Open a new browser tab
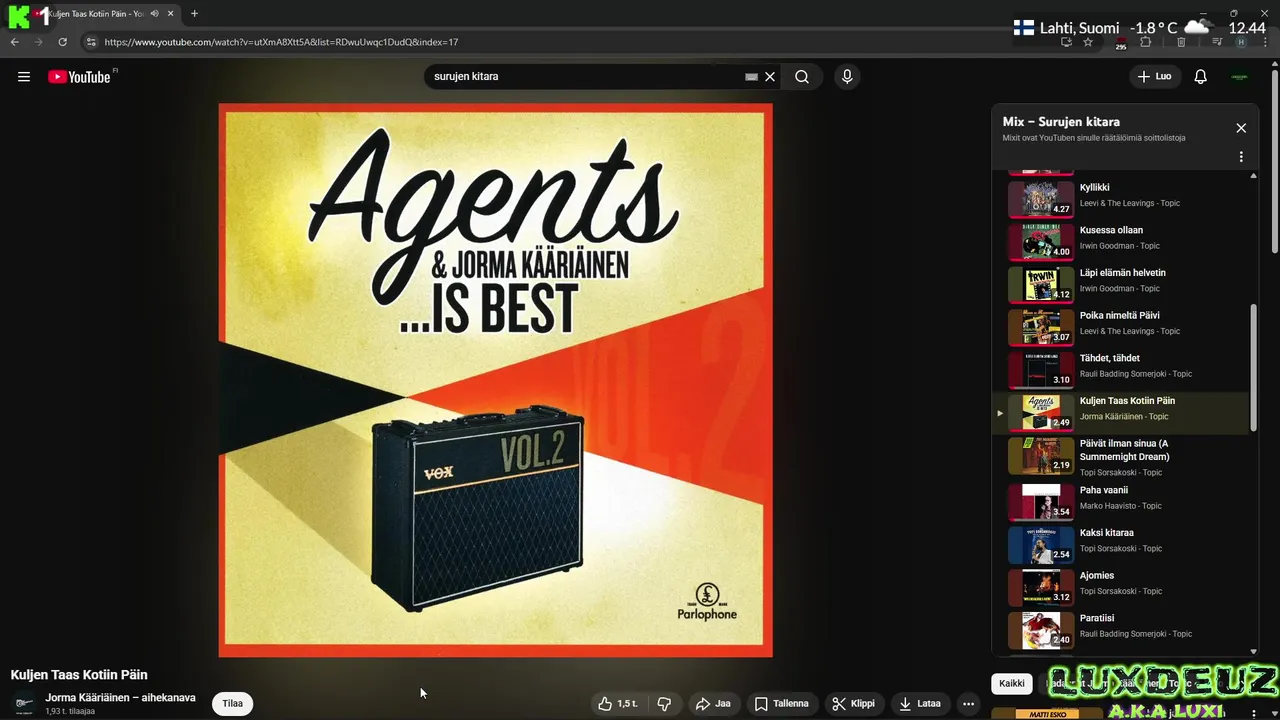Screen dimensions: 1280x720 click(x=194, y=13)
